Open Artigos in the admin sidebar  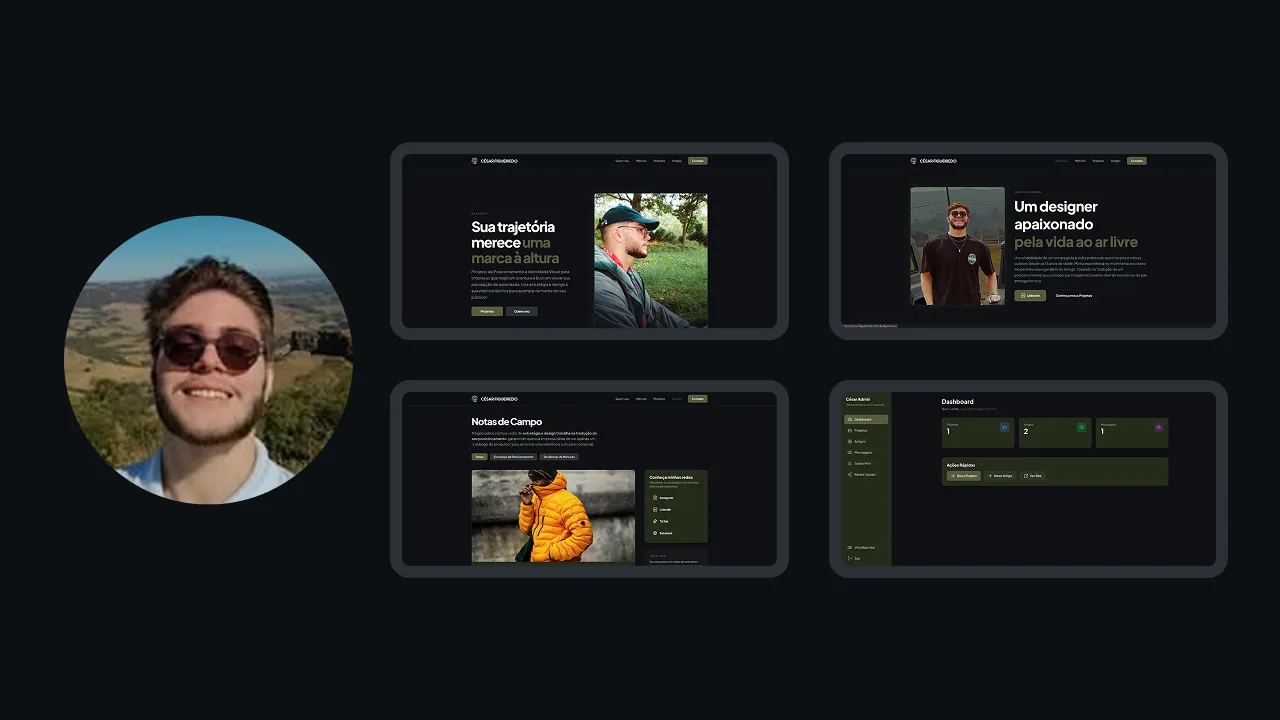[x=860, y=441]
